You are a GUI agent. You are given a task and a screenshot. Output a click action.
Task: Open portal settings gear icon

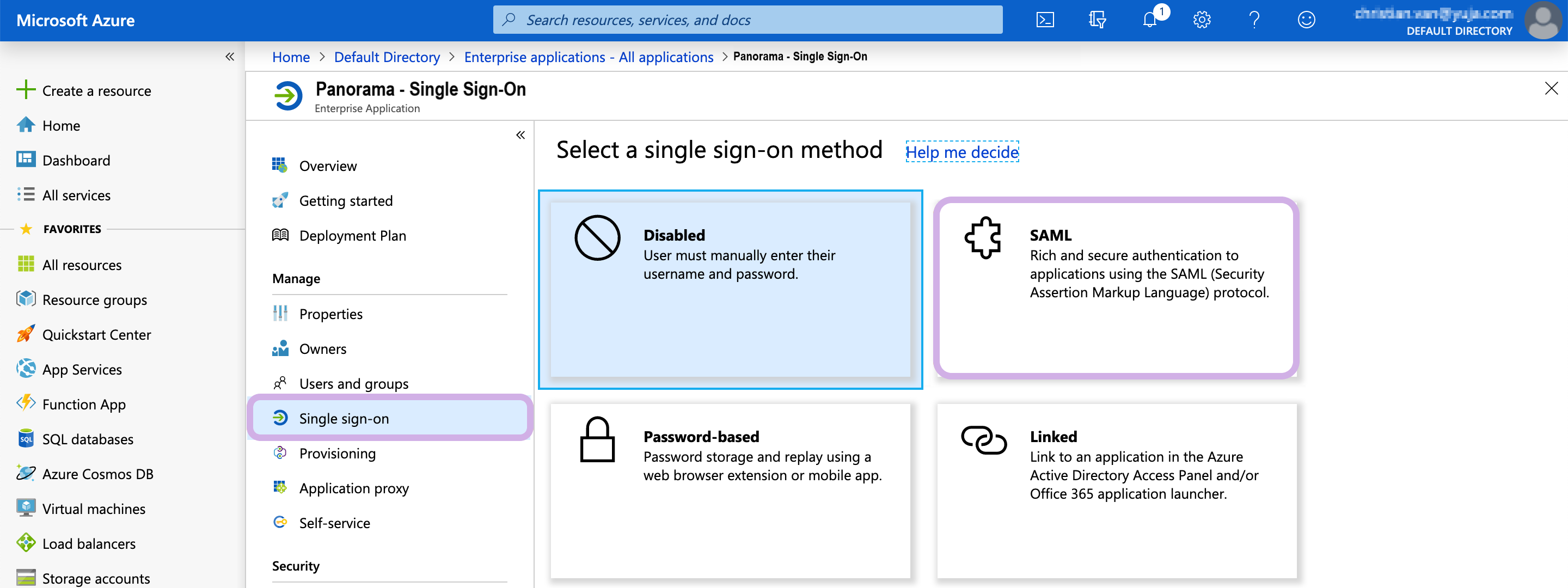pos(1201,20)
